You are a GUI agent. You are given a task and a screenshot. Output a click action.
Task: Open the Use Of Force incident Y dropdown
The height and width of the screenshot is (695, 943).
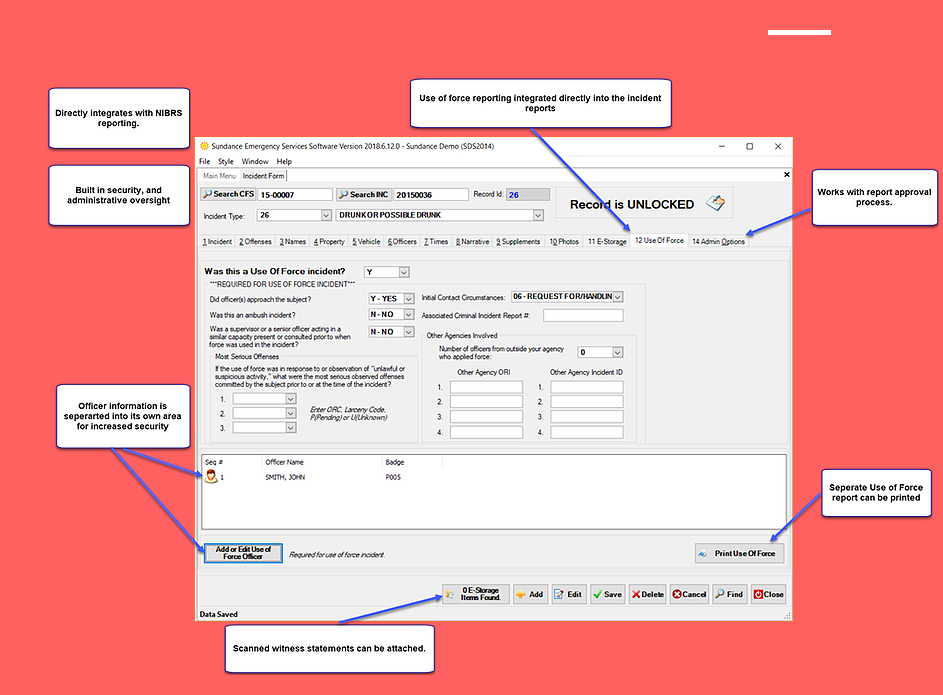pos(404,272)
